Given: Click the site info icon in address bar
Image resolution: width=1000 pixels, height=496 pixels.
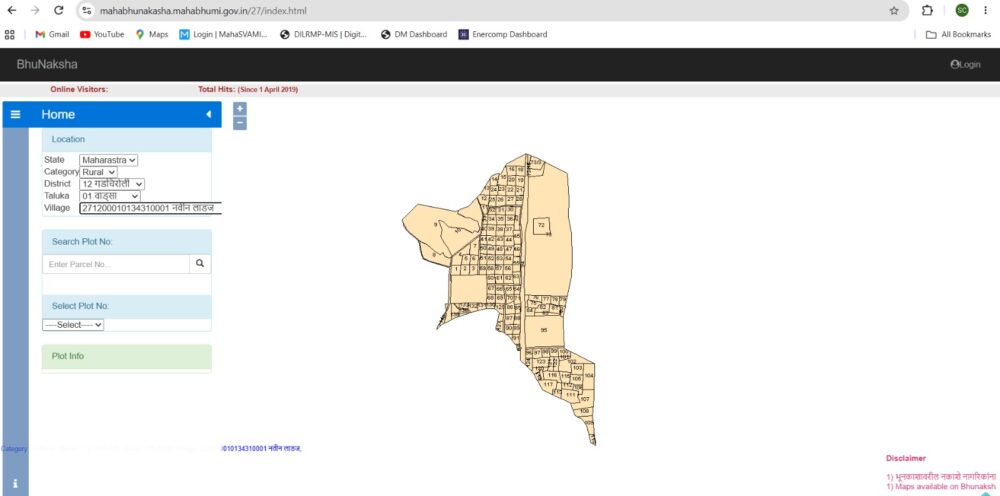Looking at the screenshot, I should click(x=87, y=11).
